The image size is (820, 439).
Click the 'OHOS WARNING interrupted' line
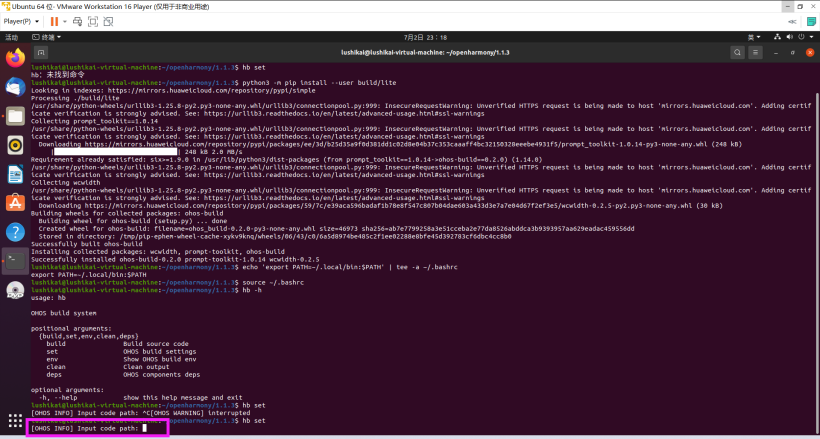point(140,413)
